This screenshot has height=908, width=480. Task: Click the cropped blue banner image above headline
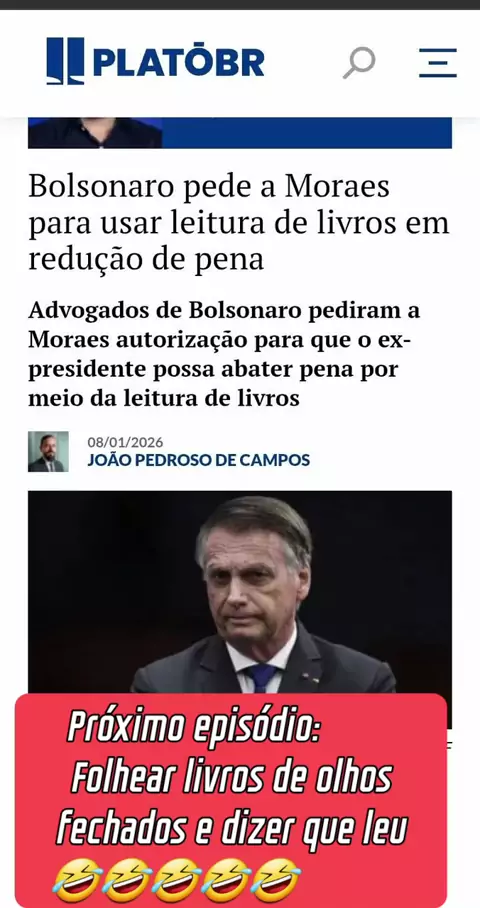point(240,133)
